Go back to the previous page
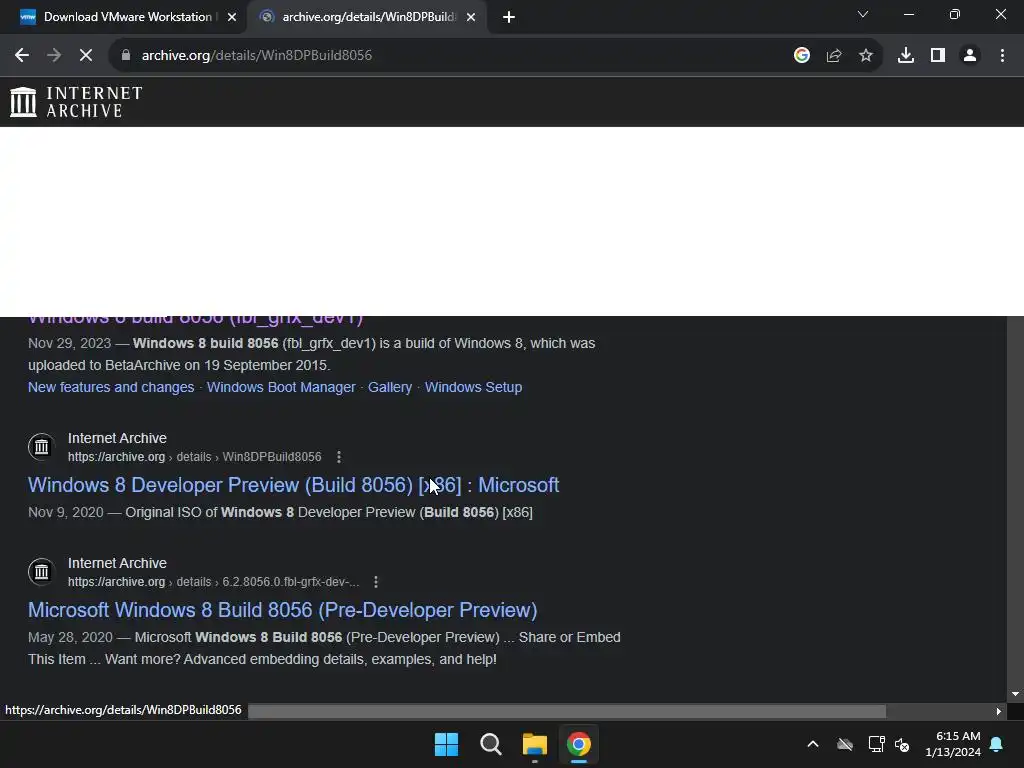The height and width of the screenshot is (768, 1024). click(22, 56)
